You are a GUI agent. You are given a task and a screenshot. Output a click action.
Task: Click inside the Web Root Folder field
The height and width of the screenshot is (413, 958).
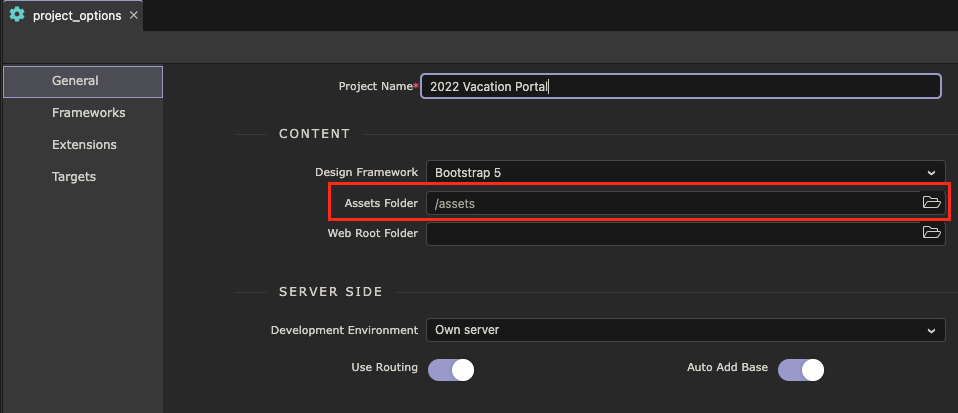670,233
